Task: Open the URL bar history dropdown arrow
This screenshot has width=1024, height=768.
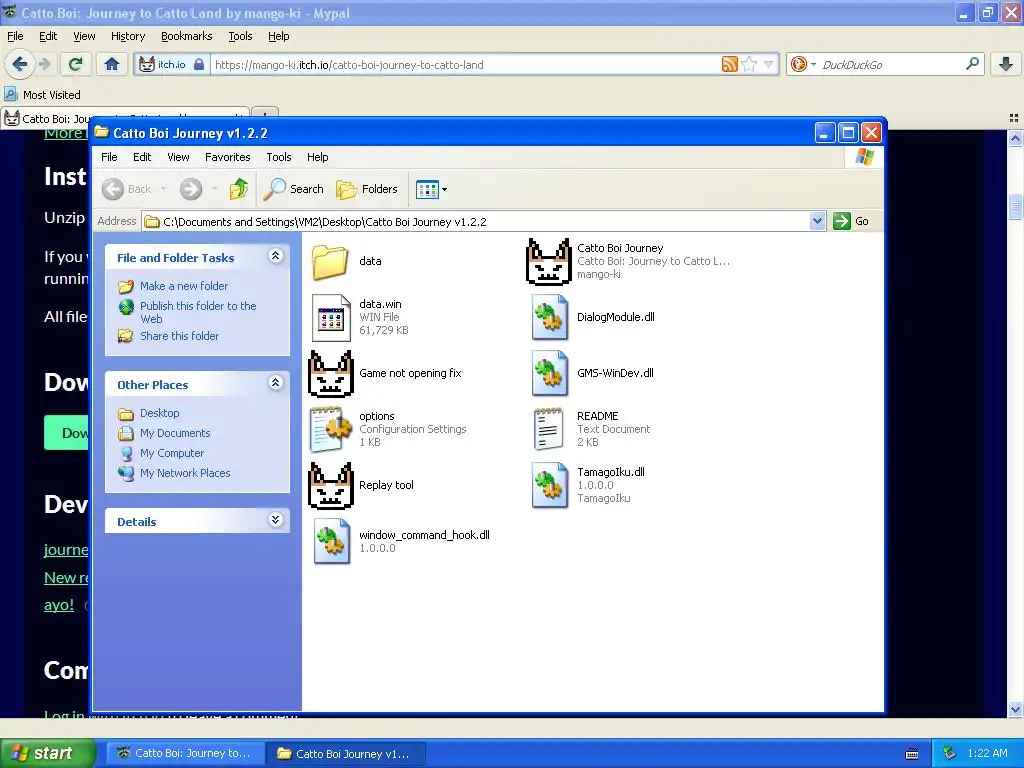Action: (x=768, y=64)
